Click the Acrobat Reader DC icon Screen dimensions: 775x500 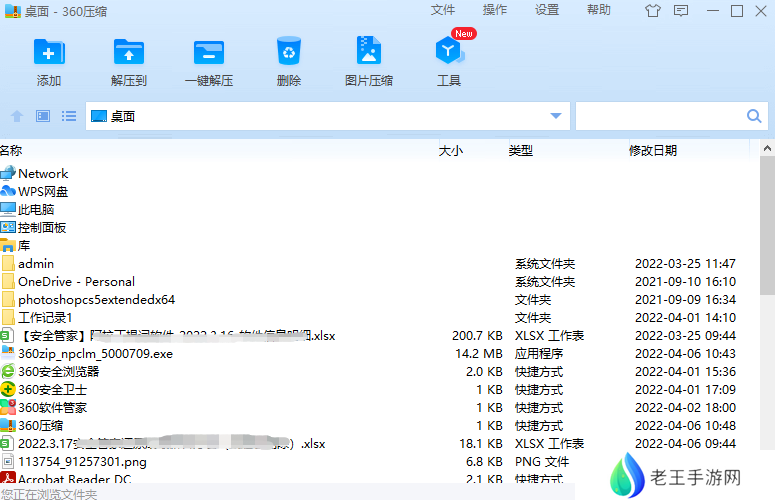pyautogui.click(x=8, y=477)
